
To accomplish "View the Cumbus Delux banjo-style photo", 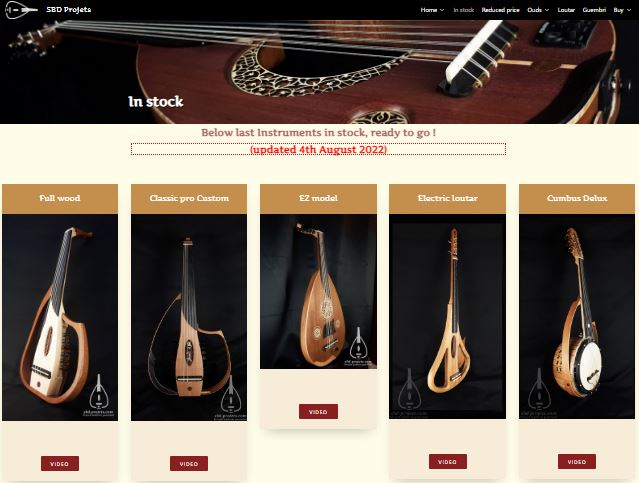I will (x=577, y=316).
